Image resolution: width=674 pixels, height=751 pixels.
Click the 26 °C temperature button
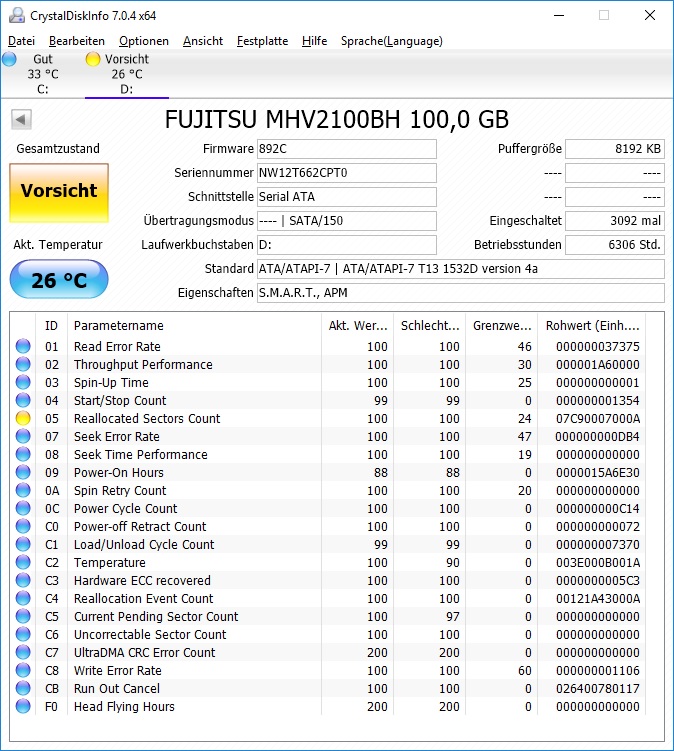[x=59, y=279]
